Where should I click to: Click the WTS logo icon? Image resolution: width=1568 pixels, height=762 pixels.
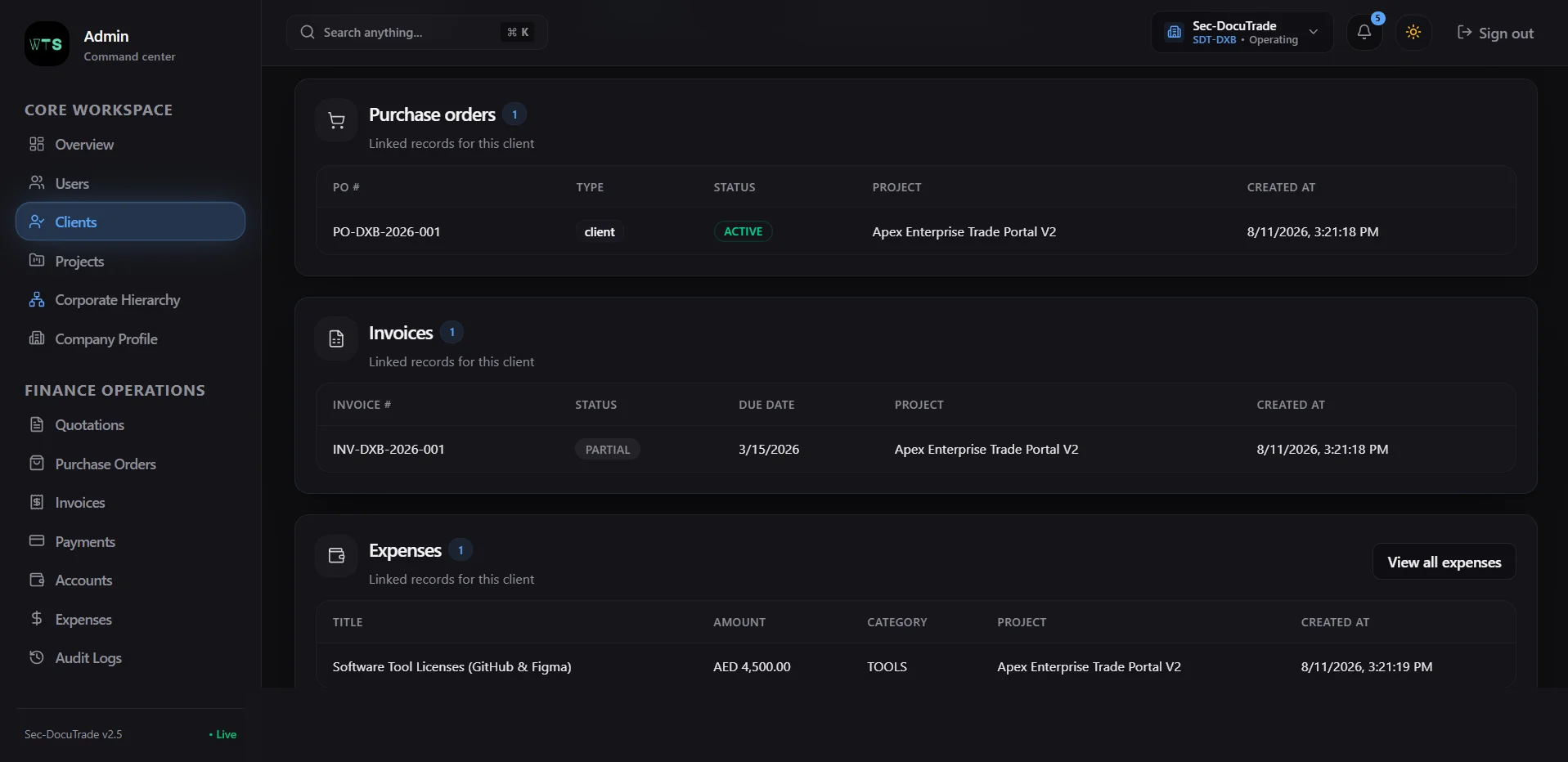47,44
